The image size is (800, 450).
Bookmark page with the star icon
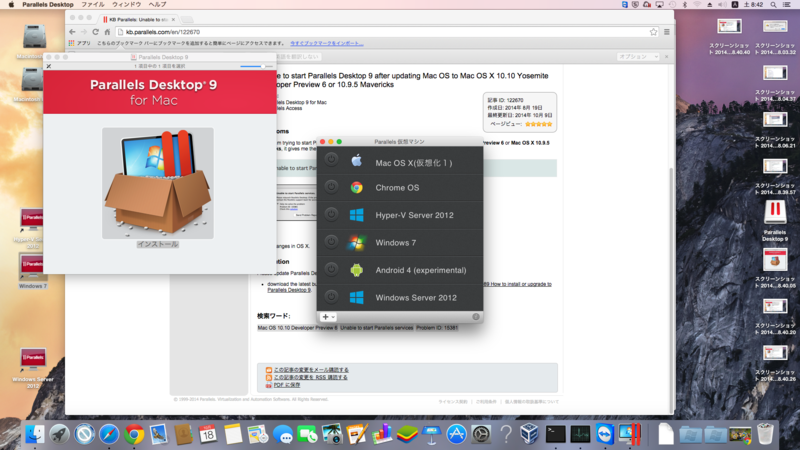(654, 32)
